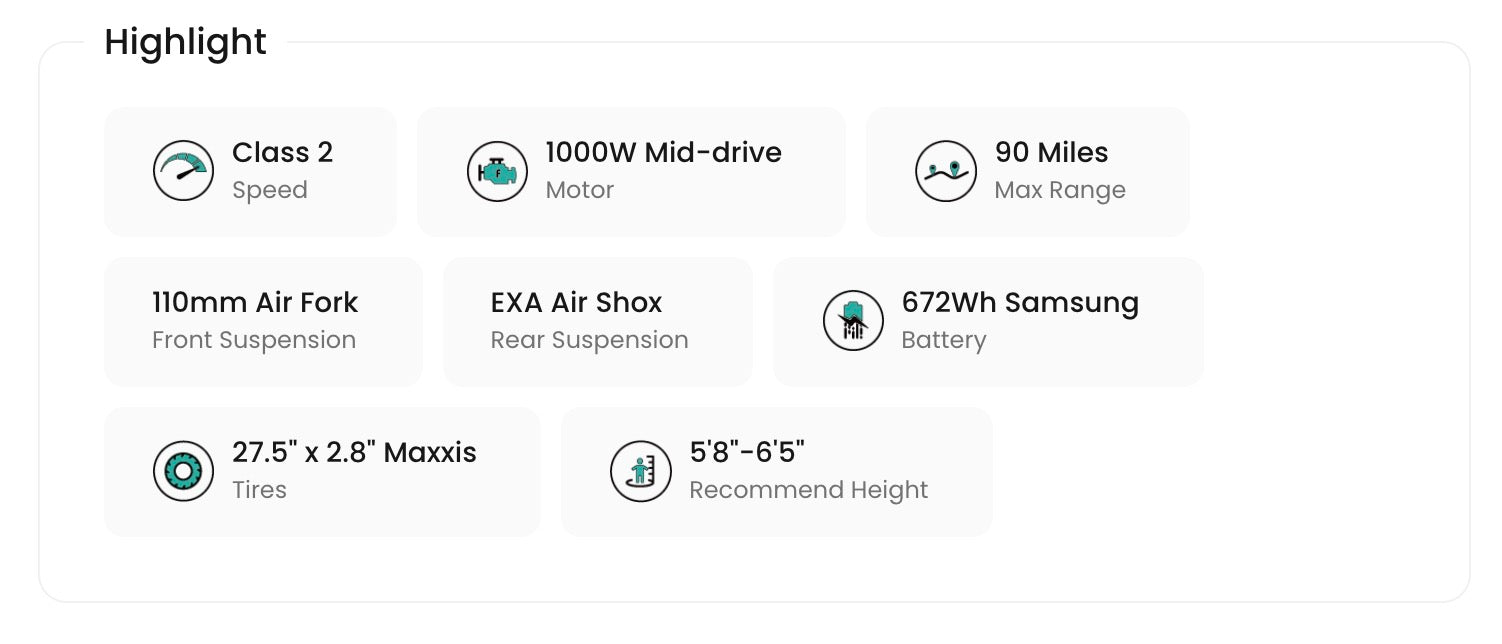Click the 672Wh Samsung title text
Screen dimensions: 1502x644
[x=1020, y=303]
